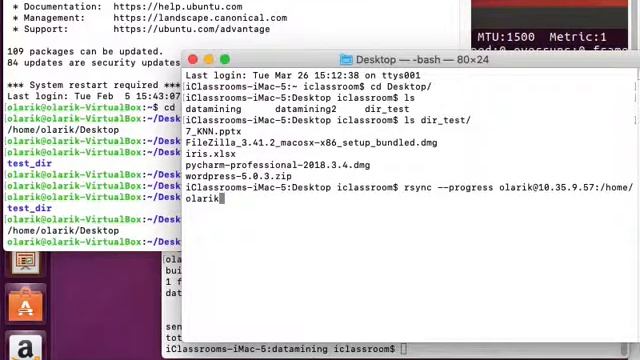Viewport: 640px width, 360px height.
Task: Click the dir_test folder name in ls output
Action: point(387,109)
